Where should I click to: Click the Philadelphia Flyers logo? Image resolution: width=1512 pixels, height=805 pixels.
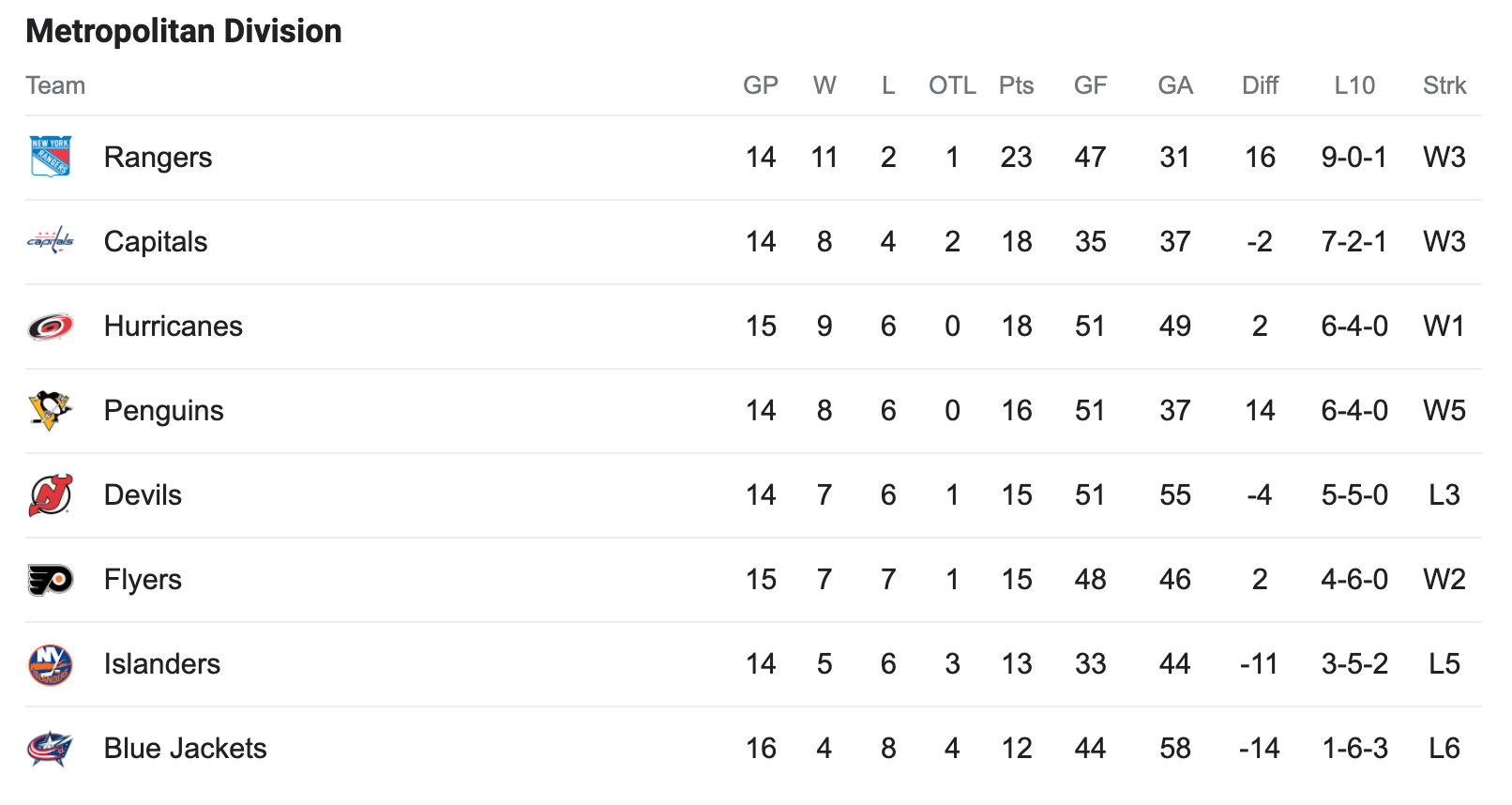(51, 580)
